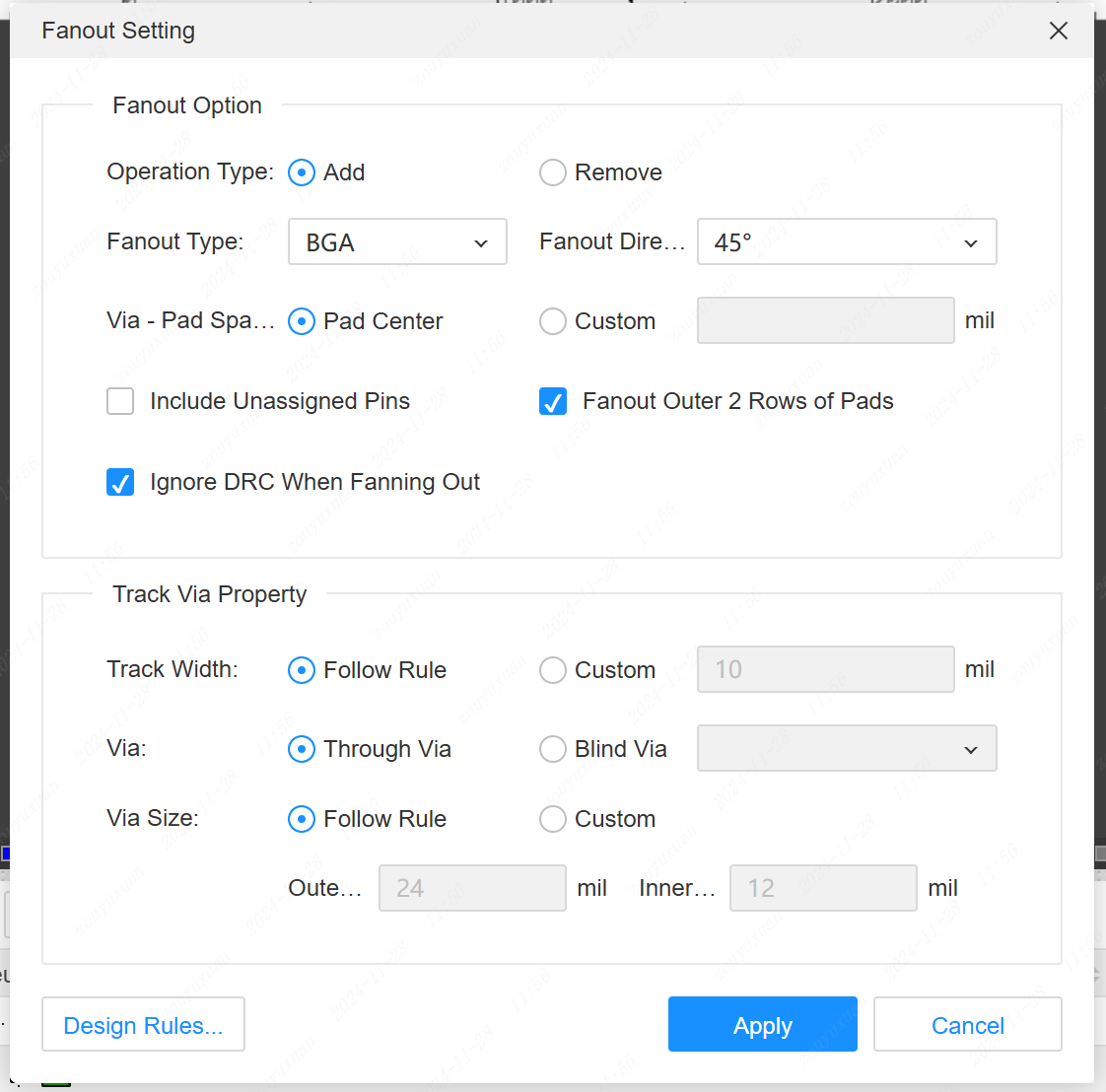Set Track Width to Follow Rule
This screenshot has width=1106, height=1092.
302,670
